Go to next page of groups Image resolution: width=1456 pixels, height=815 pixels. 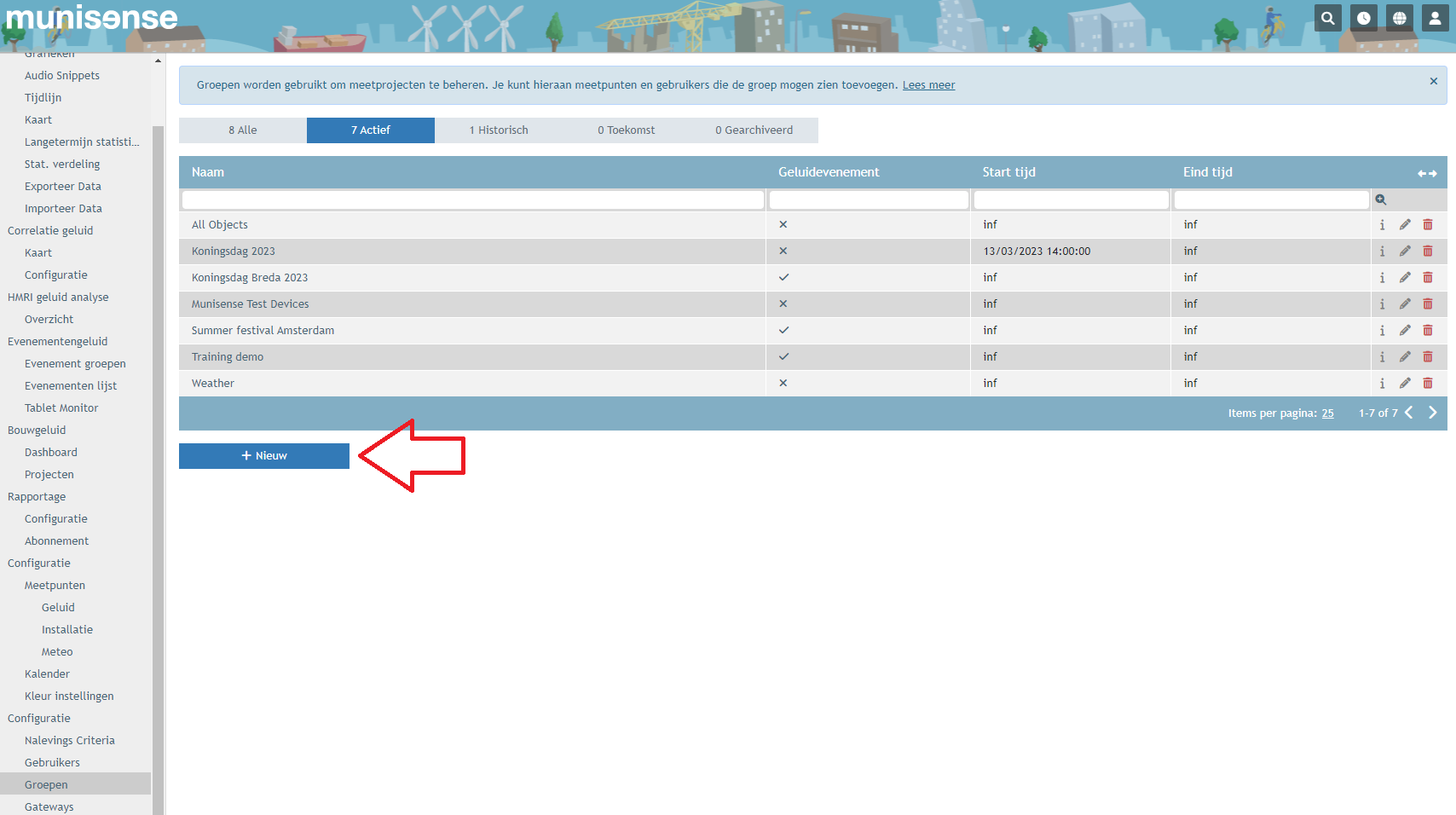pyautogui.click(x=1433, y=413)
